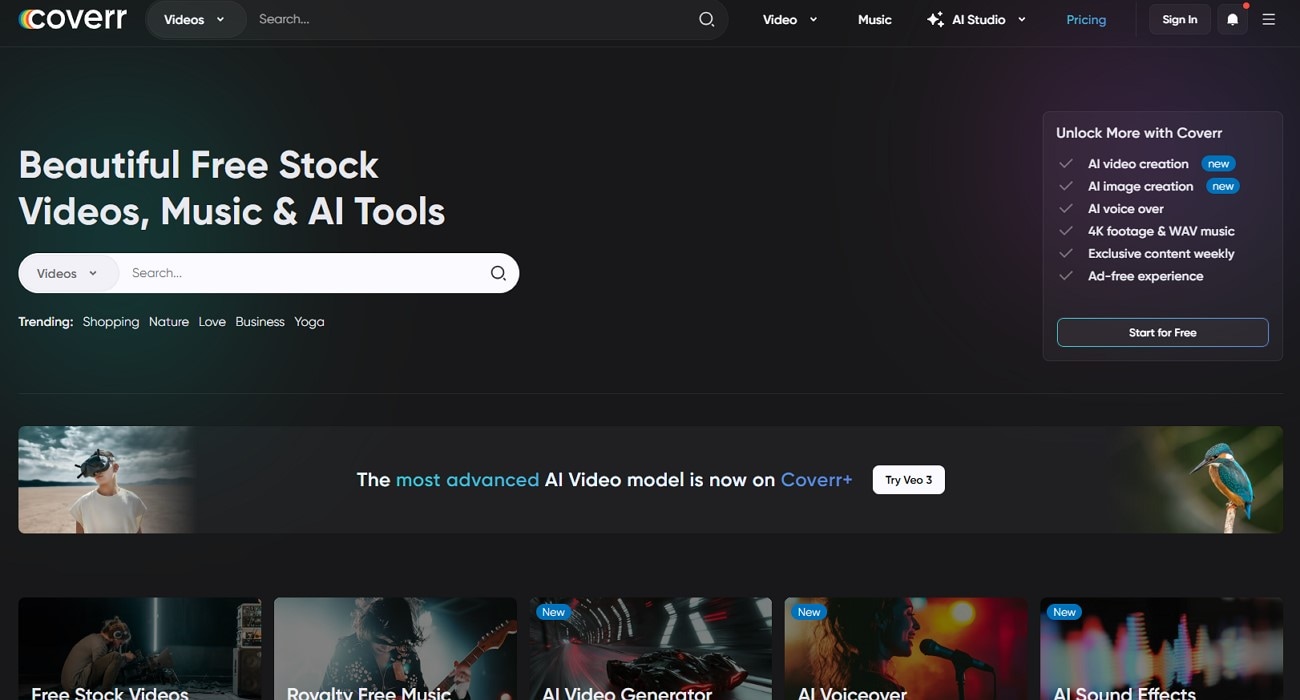
Task: Select trending tag Nature
Action: 169,322
